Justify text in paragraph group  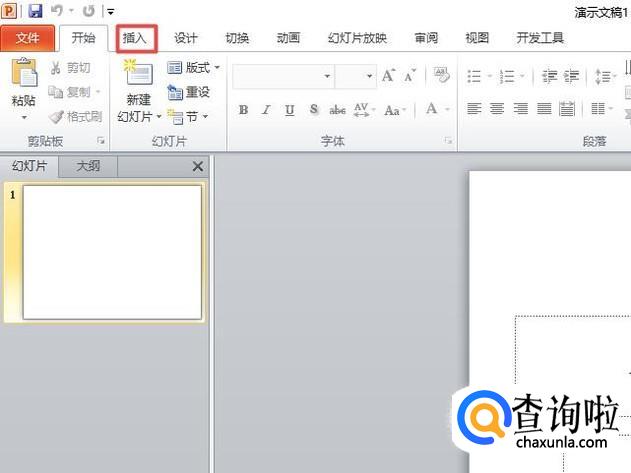point(544,109)
